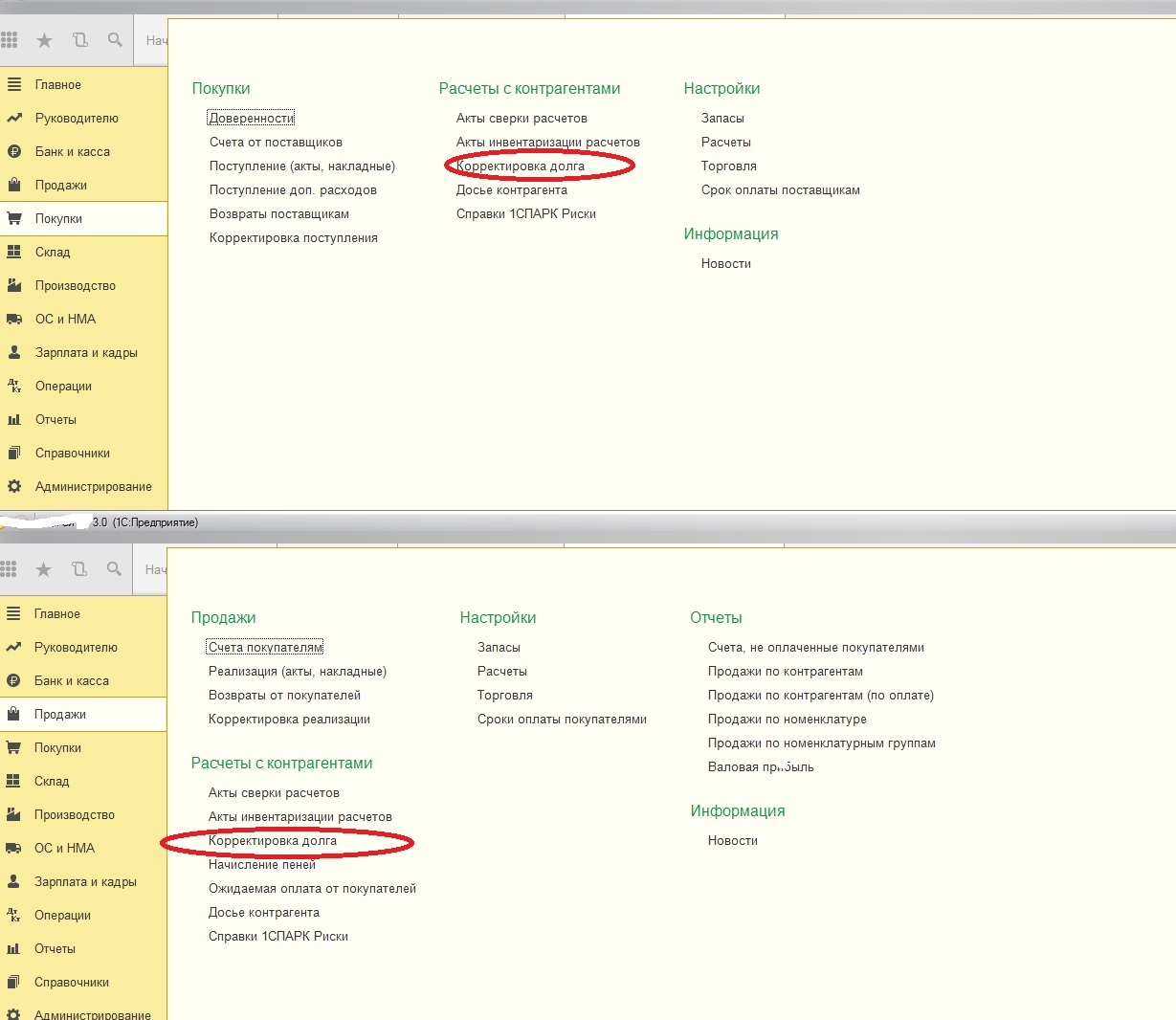Open Руководителю section in upper sidebar
The height and width of the screenshot is (1020, 1176).
point(77,118)
